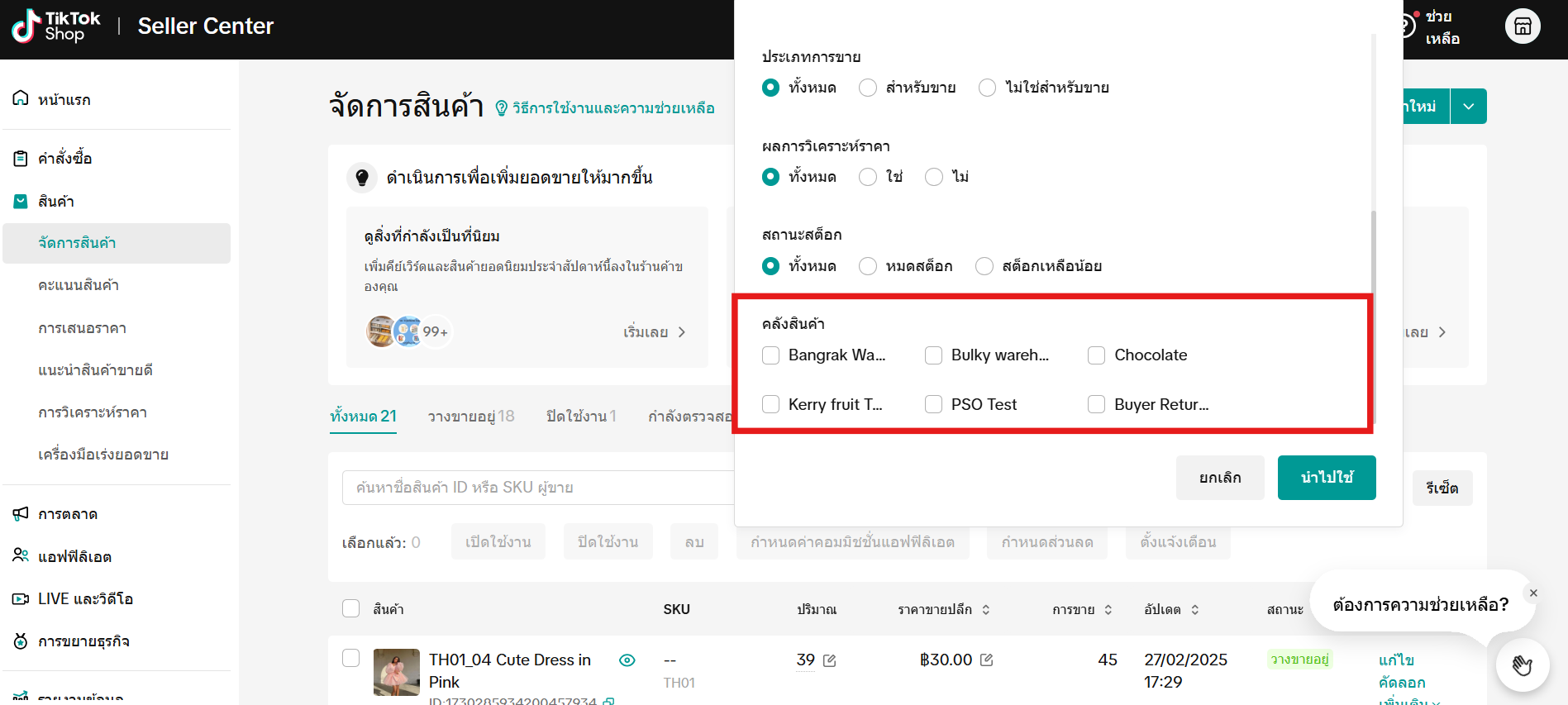The height and width of the screenshot is (705, 1568).
Task: Toggle eye icon for Cute Dress product
Action: [627, 660]
